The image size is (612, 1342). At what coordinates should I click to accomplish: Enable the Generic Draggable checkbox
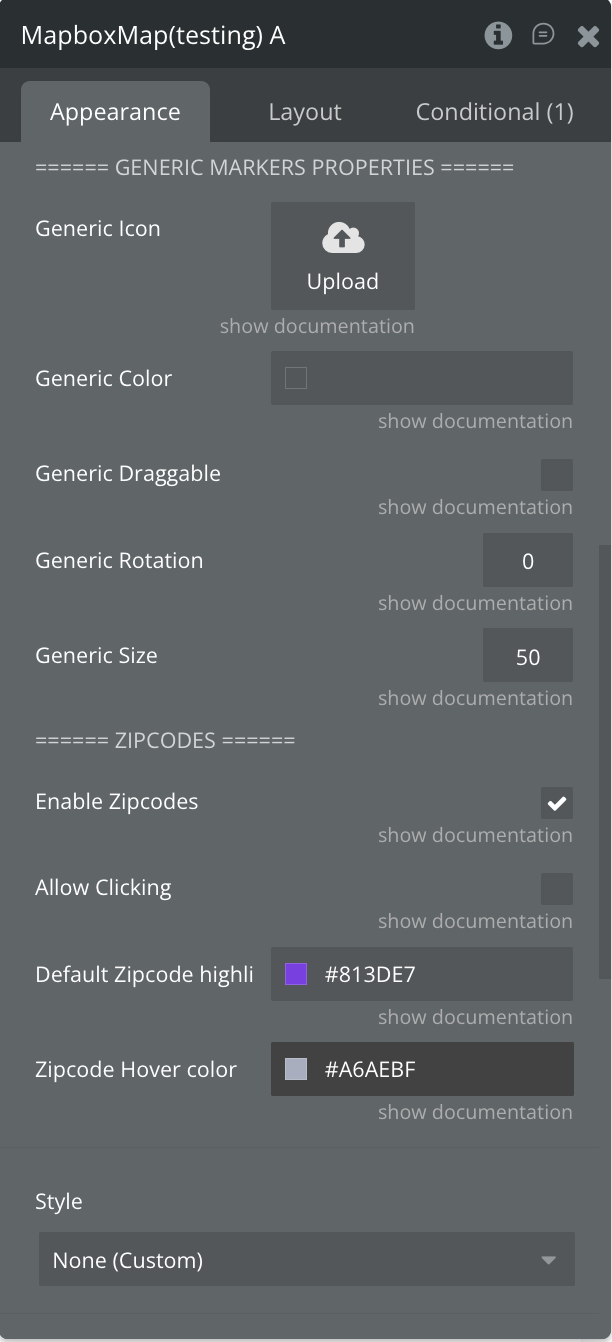coord(557,475)
